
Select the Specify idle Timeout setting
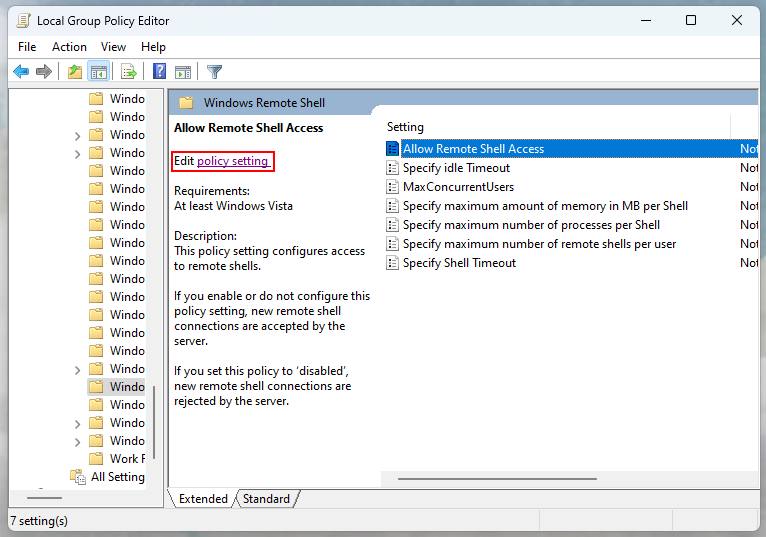coord(456,168)
